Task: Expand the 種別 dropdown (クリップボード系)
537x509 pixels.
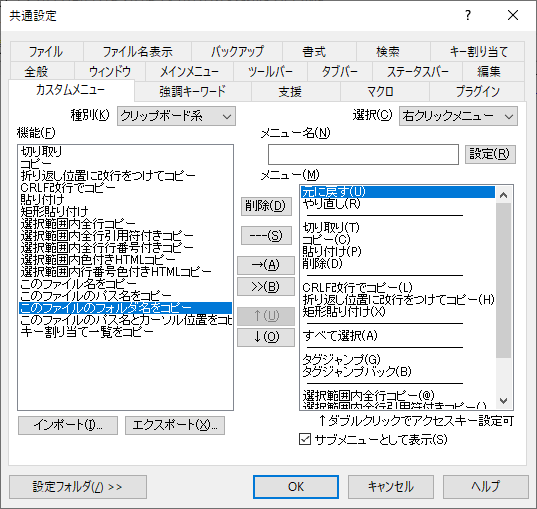Action: pyautogui.click(x=176, y=116)
